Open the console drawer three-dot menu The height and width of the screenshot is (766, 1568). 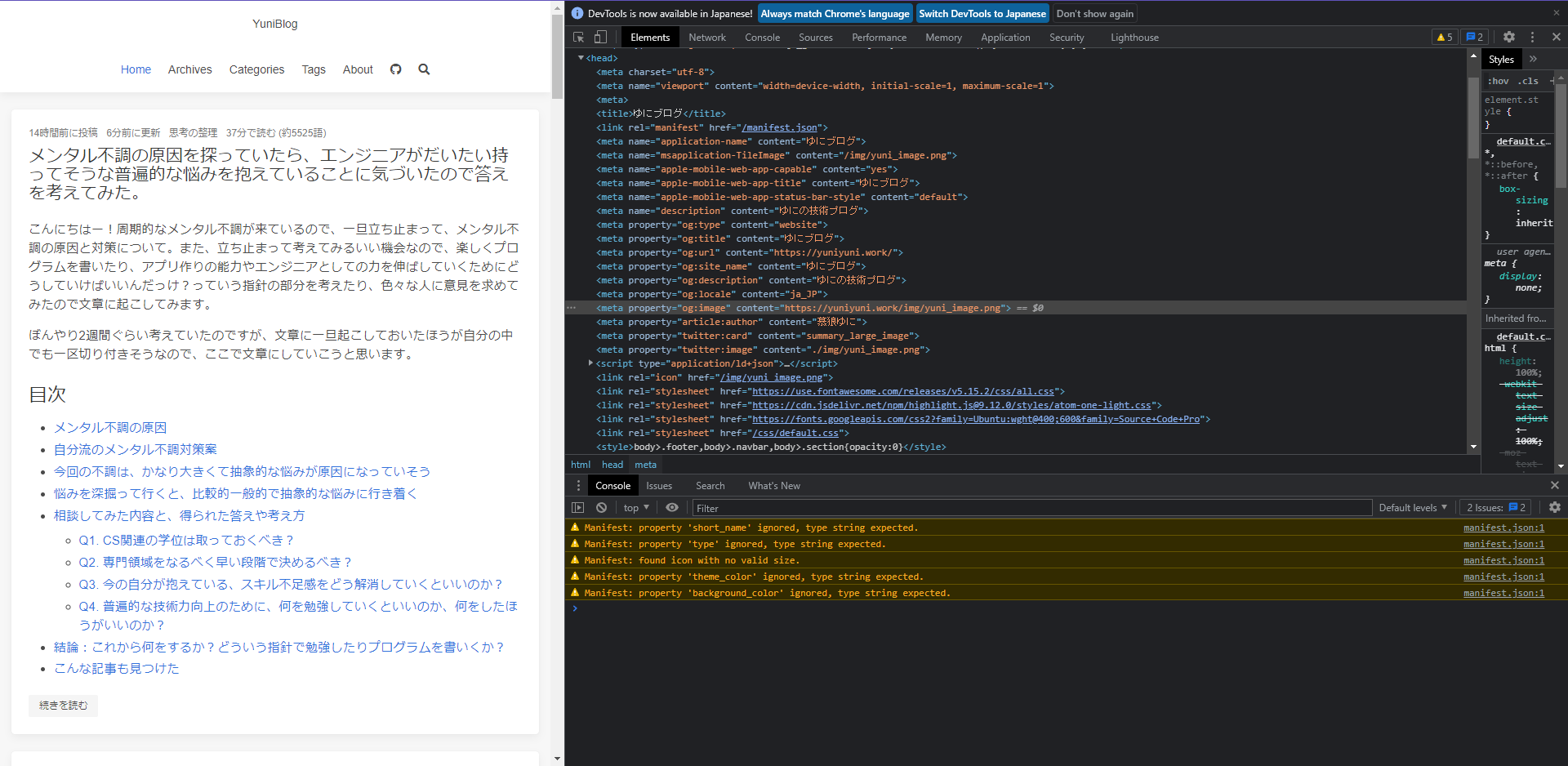[x=578, y=485]
